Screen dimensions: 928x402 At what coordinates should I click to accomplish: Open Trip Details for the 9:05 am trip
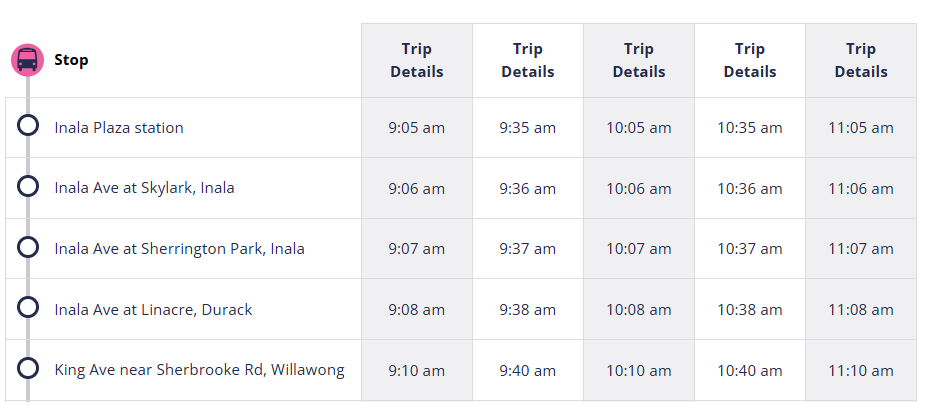[417, 60]
